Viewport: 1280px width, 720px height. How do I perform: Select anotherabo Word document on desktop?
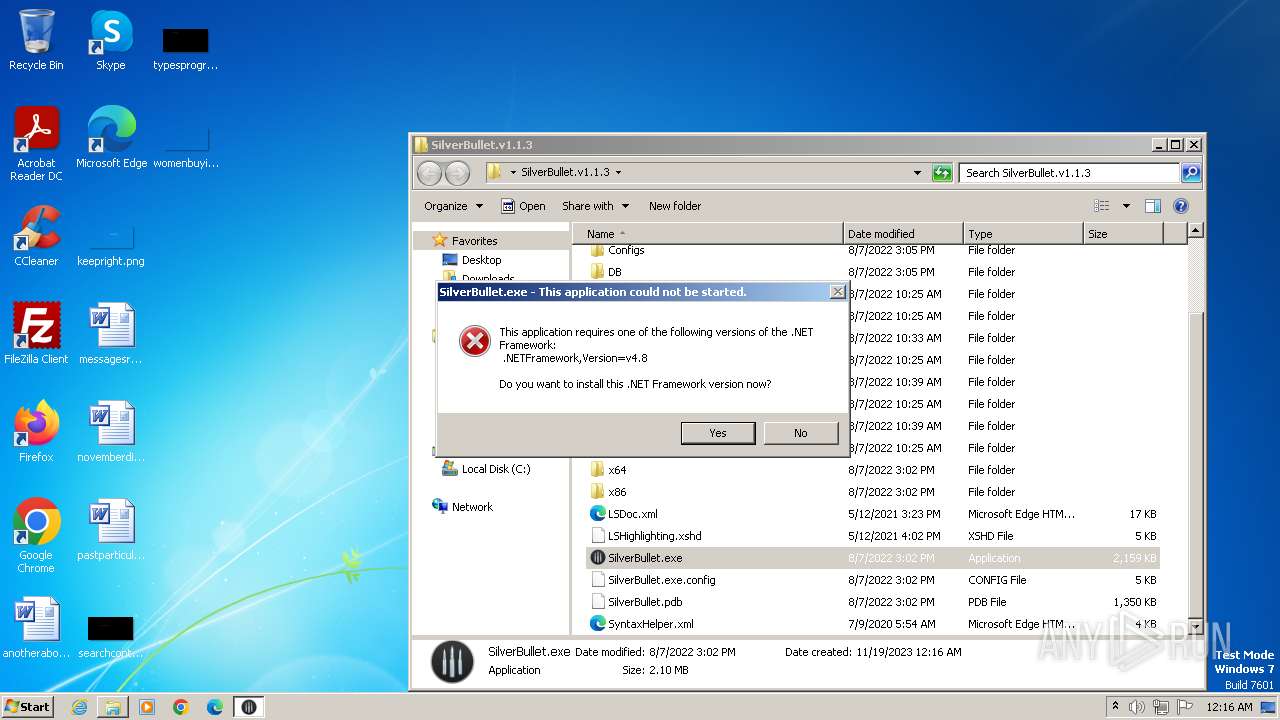[36, 628]
